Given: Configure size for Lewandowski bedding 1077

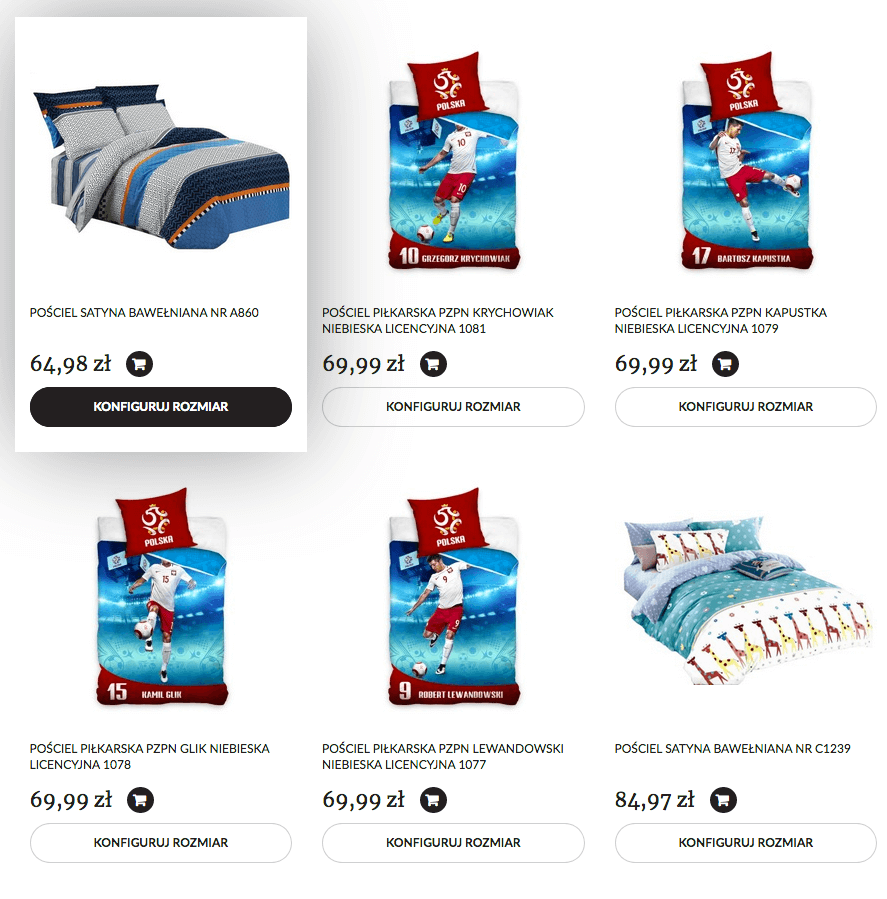Looking at the screenshot, I should [453, 843].
